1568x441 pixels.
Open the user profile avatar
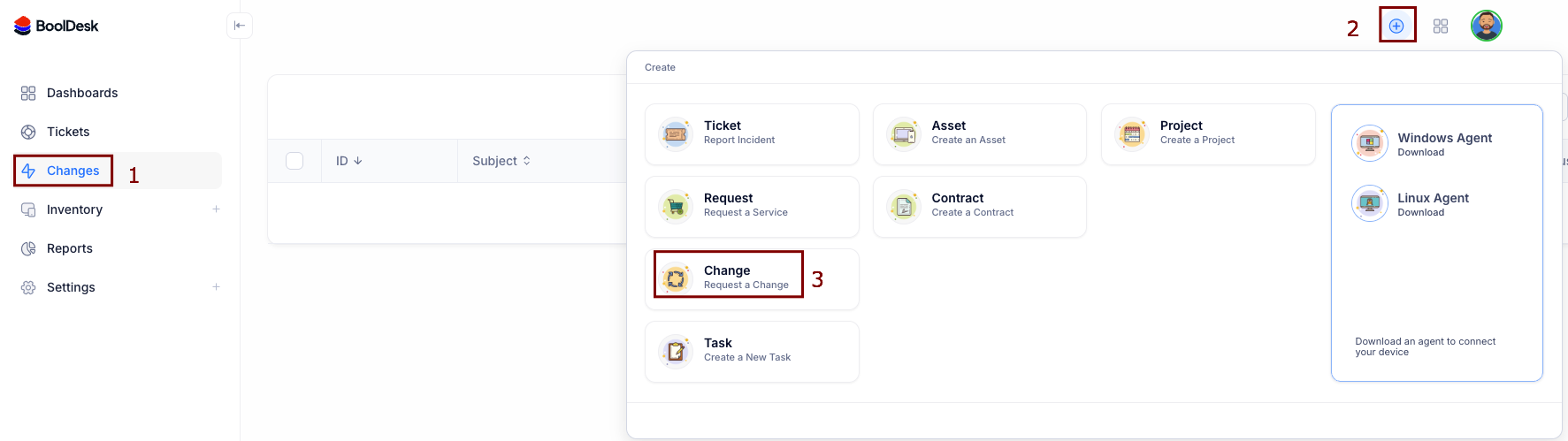pos(1486,26)
